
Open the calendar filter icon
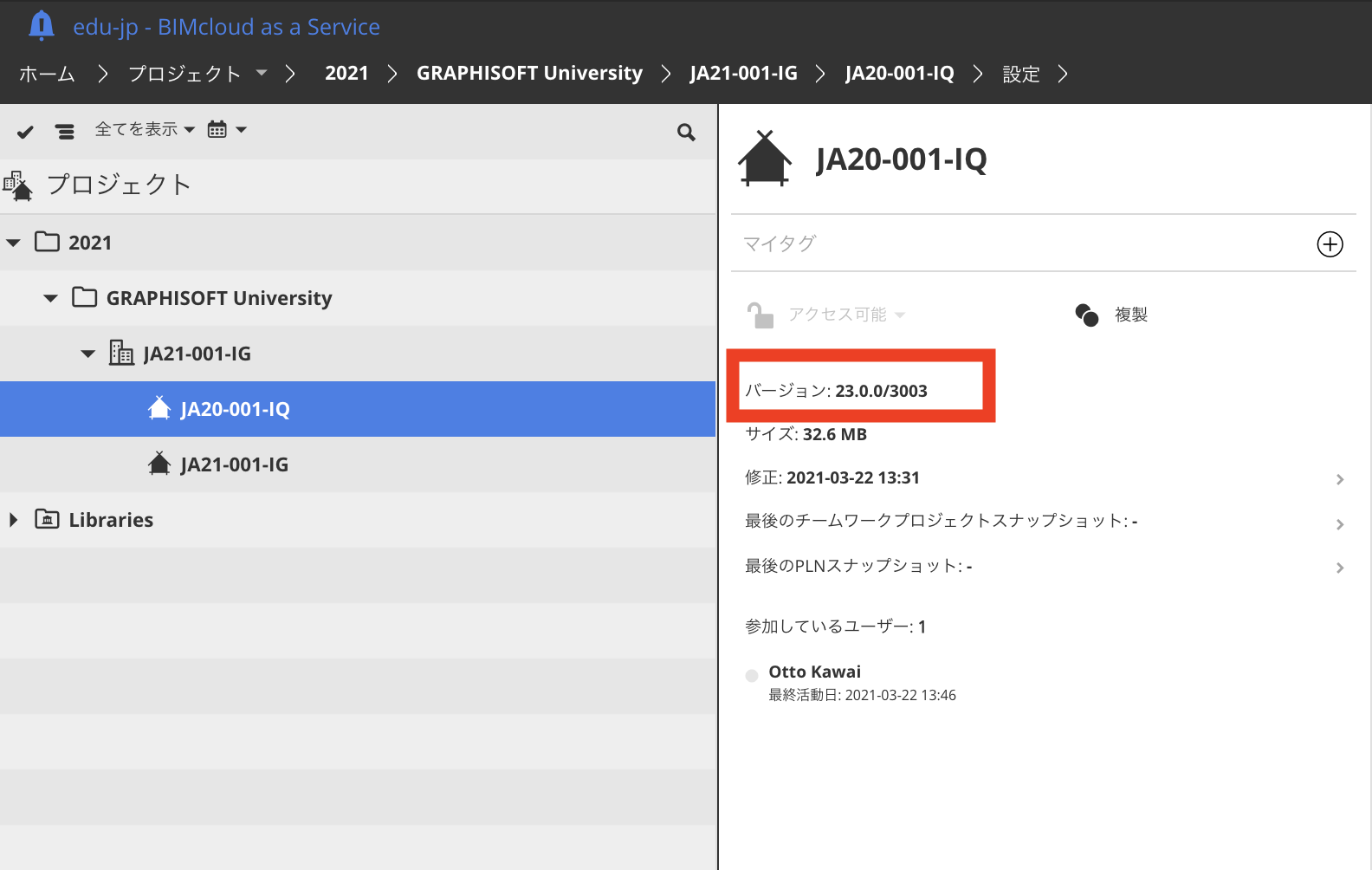[217, 130]
